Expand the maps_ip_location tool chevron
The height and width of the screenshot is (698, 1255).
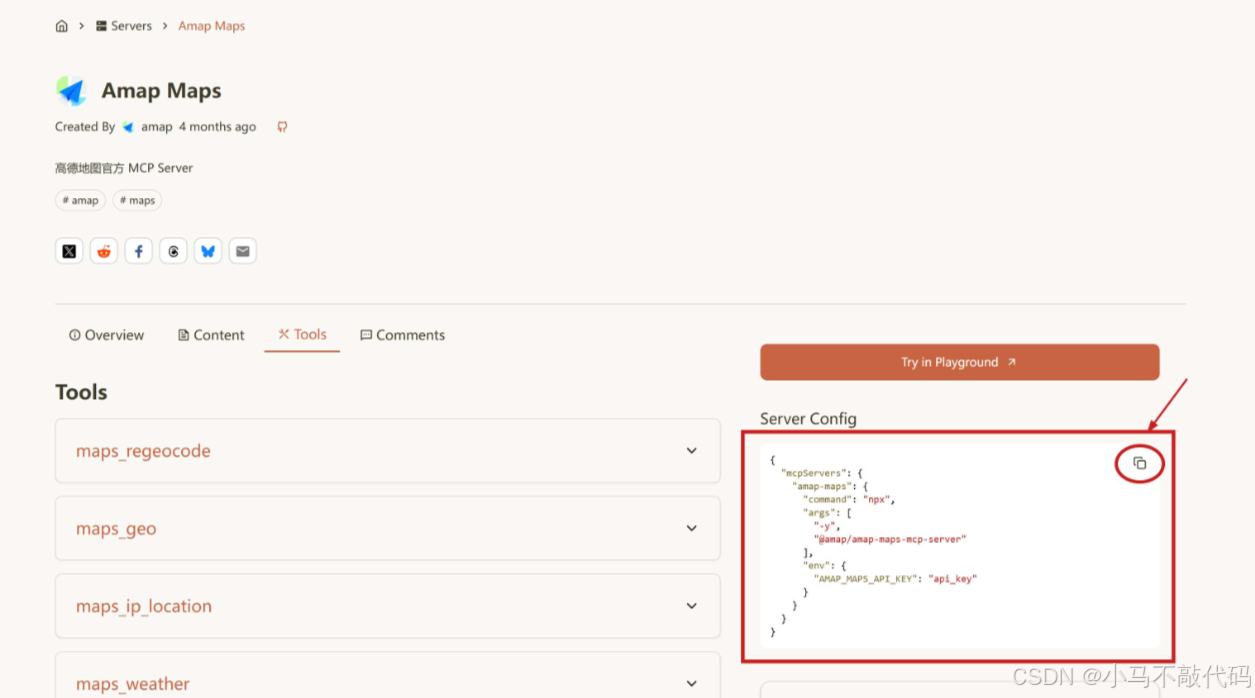[691, 606]
